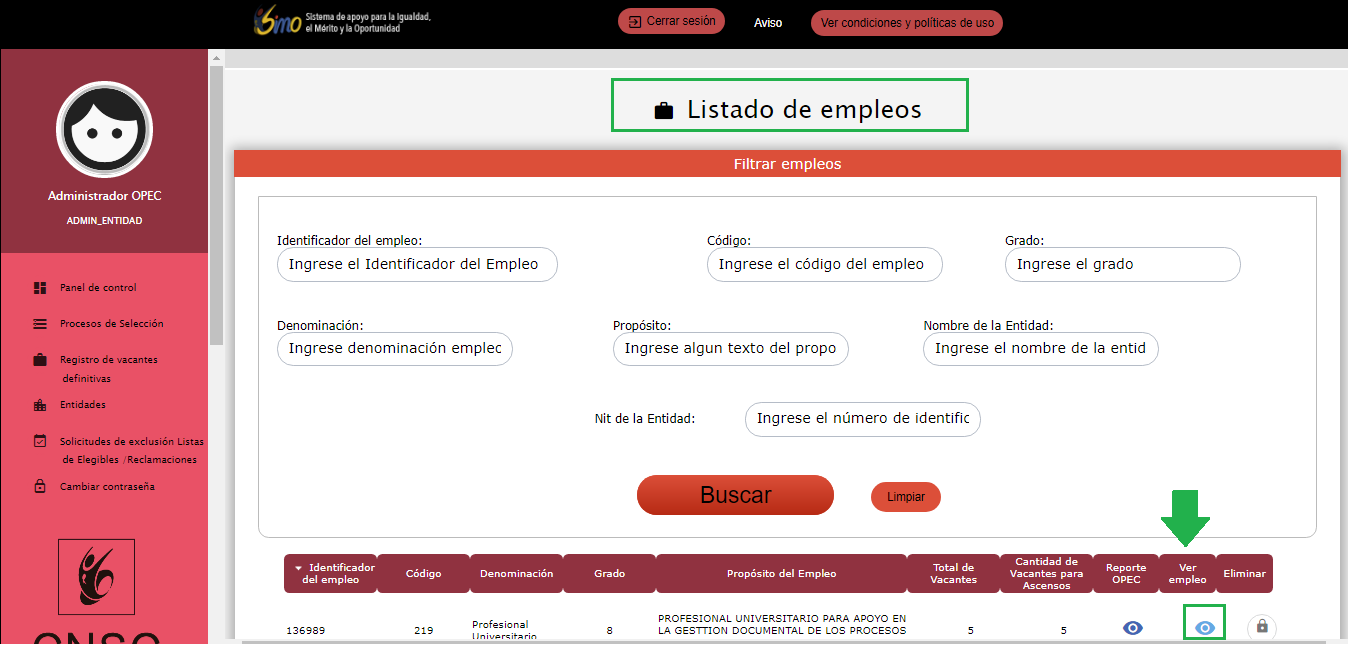This screenshot has height=645, width=1348.
Task: Click the Registro de vacantes briefcase icon
Action: coord(40,360)
